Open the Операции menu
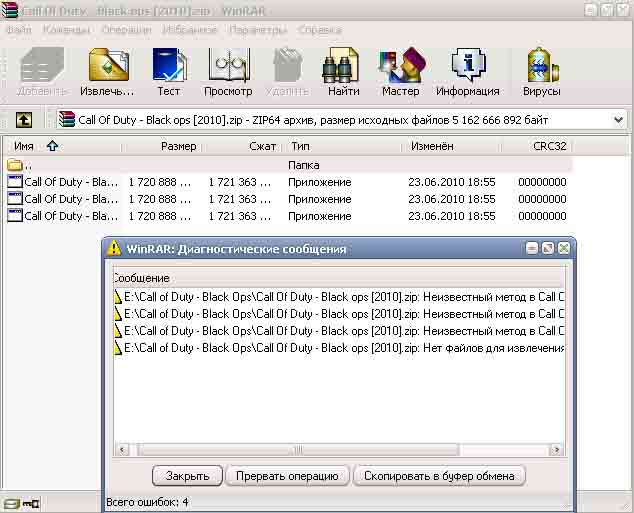Viewport: 634px width, 513px height. [127, 30]
